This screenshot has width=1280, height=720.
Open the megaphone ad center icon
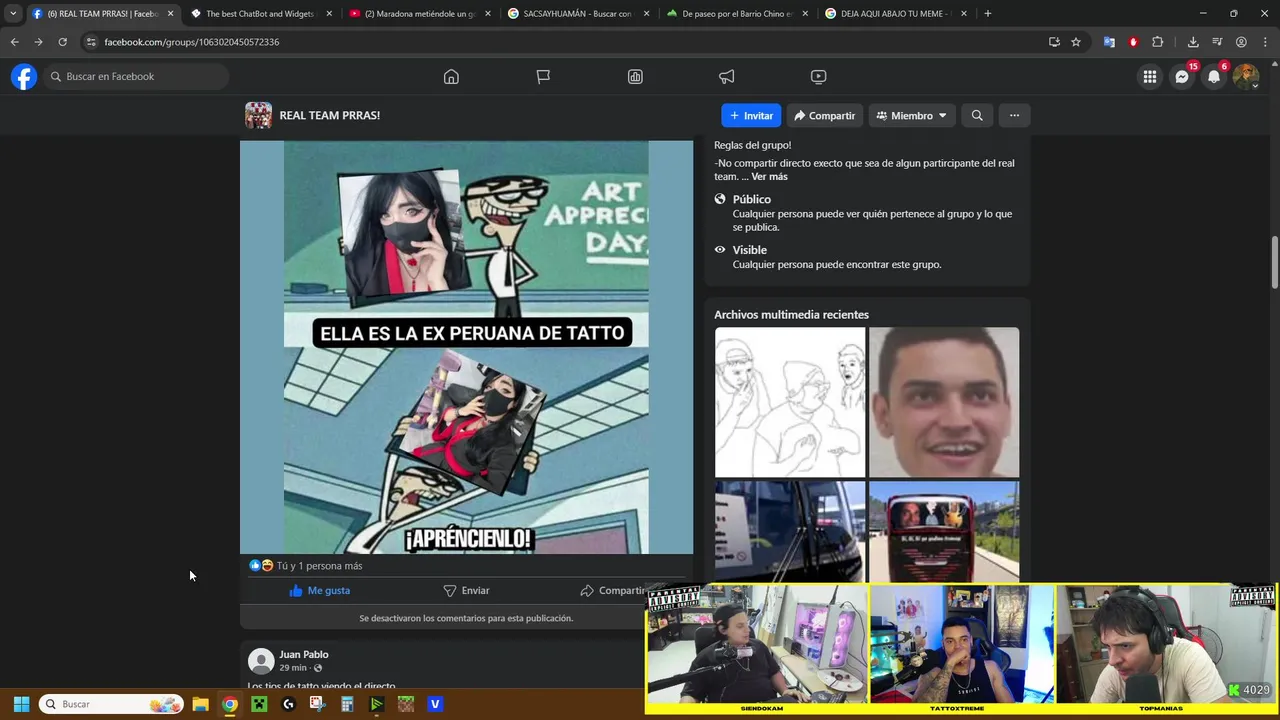click(x=727, y=77)
